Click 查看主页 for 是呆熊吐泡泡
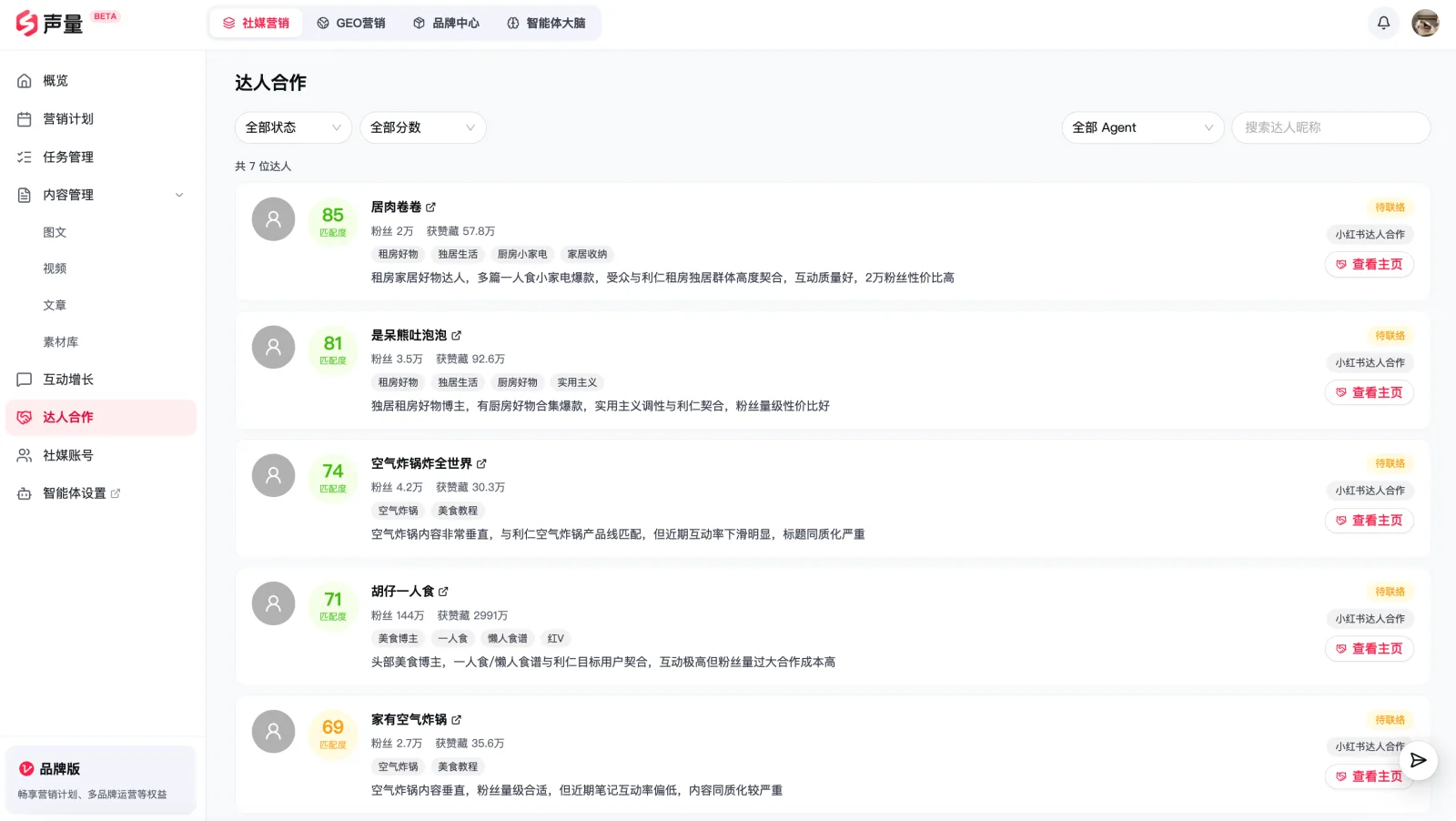The image size is (1456, 821). click(x=1369, y=392)
